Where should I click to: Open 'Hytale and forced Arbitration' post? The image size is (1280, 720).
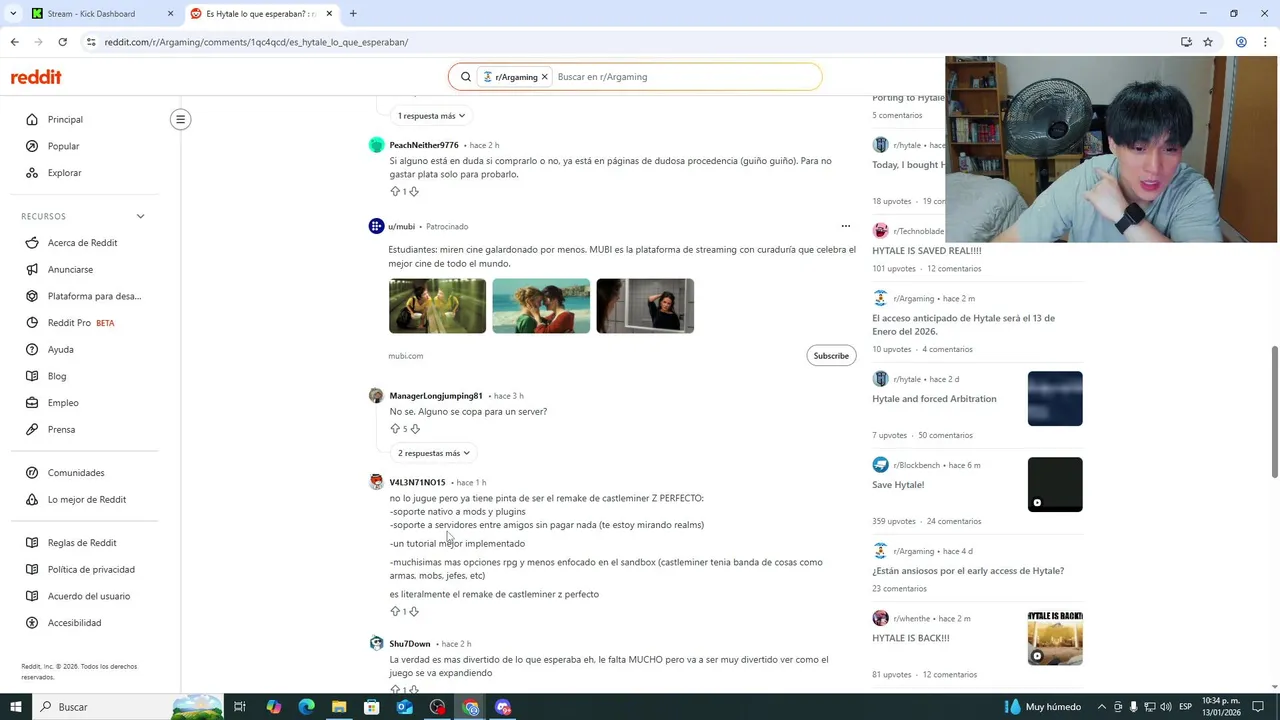(934, 399)
